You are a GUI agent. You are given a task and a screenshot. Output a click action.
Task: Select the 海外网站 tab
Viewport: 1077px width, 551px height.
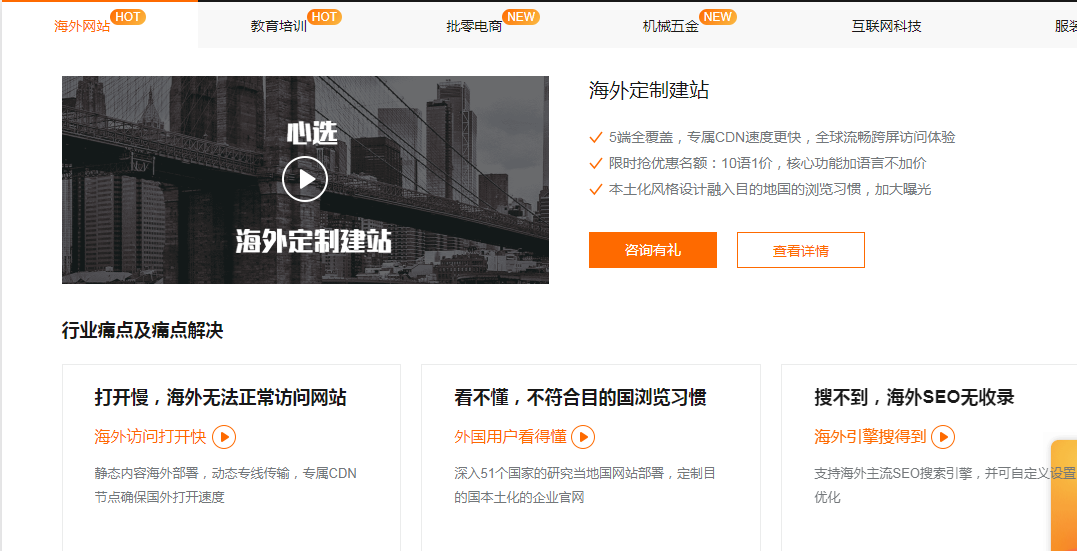pos(82,26)
